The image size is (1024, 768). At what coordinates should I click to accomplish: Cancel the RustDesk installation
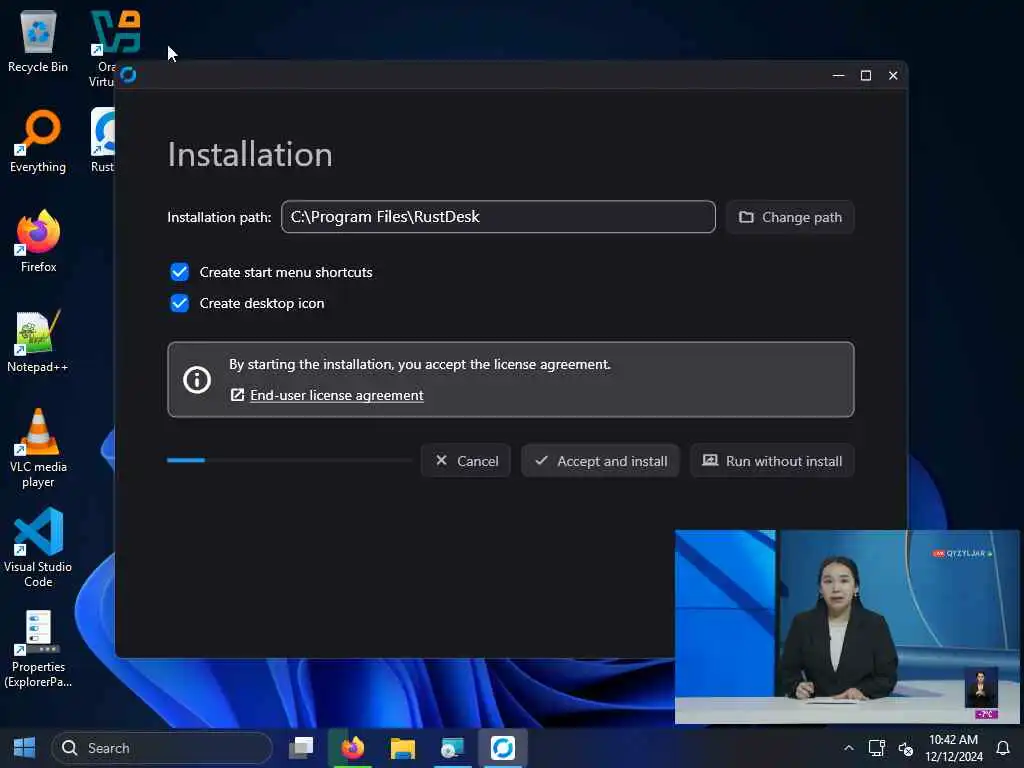[x=466, y=461]
